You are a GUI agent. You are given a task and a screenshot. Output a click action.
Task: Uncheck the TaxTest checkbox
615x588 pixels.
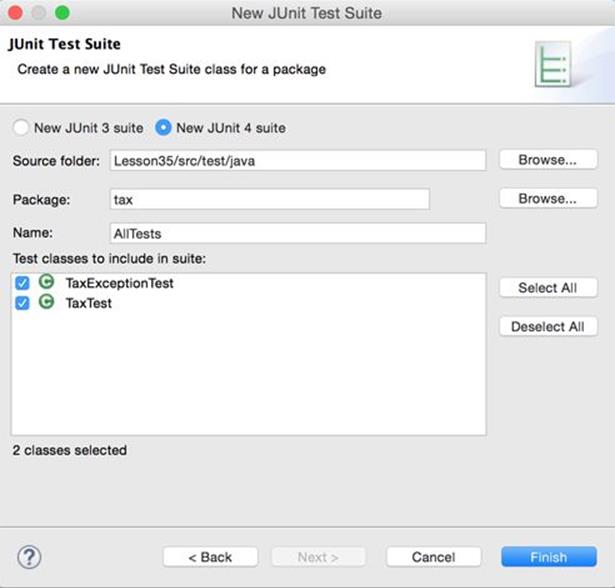point(22,303)
